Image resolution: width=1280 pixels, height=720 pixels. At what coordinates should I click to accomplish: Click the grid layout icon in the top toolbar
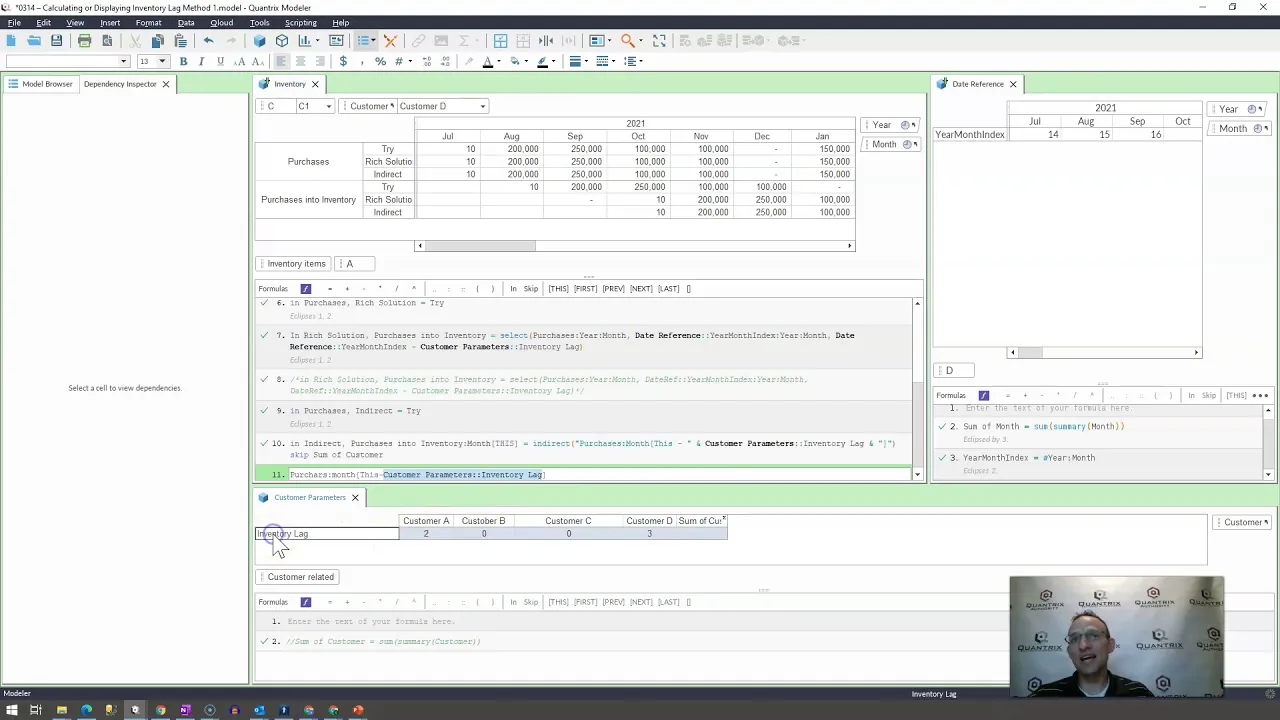[500, 41]
